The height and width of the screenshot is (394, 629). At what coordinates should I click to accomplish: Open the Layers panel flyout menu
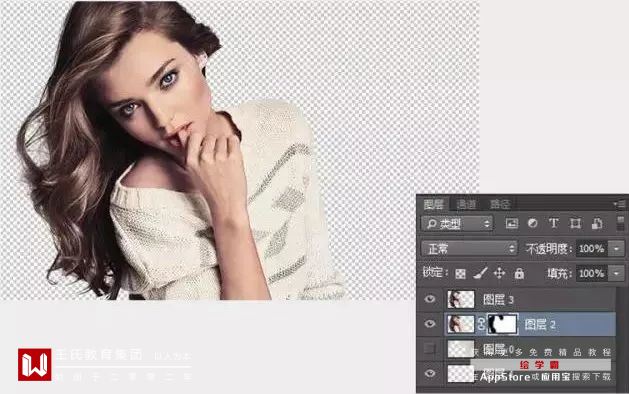620,204
